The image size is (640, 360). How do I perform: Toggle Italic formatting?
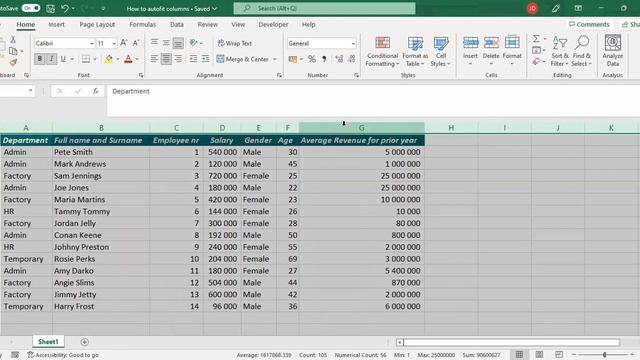(51, 59)
